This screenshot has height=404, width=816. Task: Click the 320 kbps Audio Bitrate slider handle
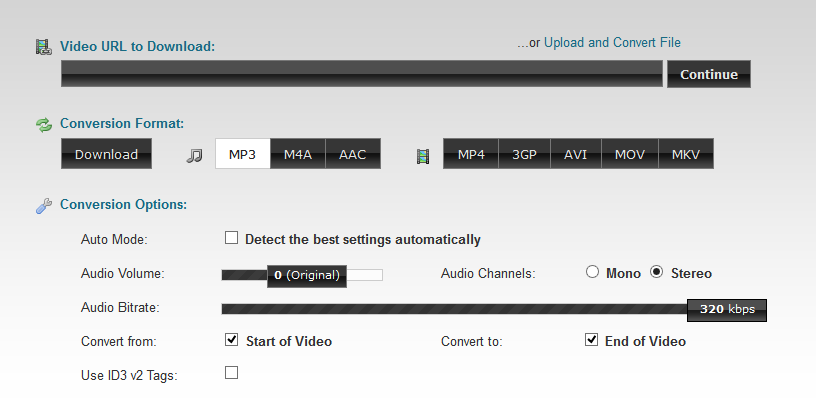click(727, 310)
